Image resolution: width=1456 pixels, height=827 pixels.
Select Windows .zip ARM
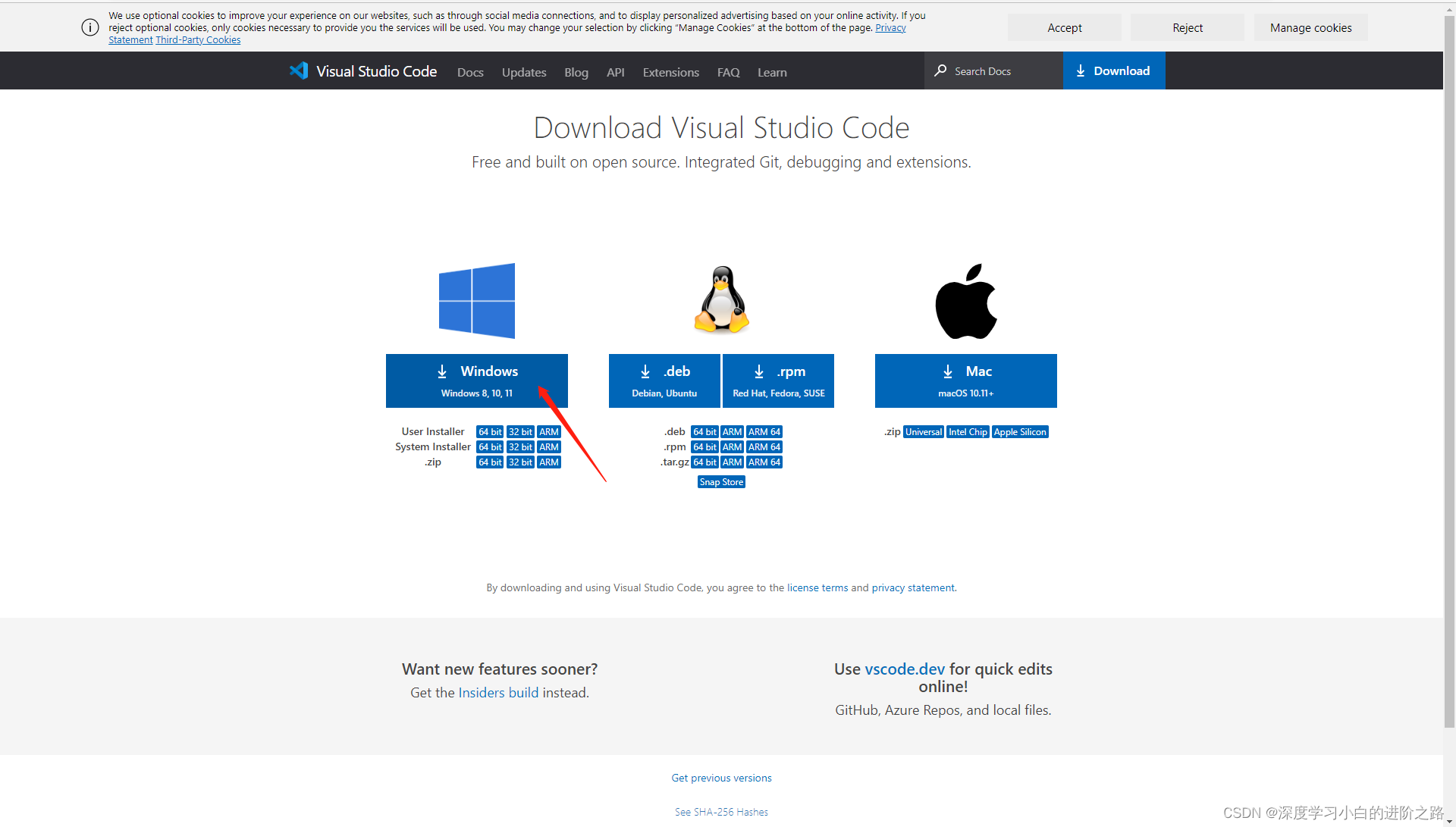click(x=549, y=462)
